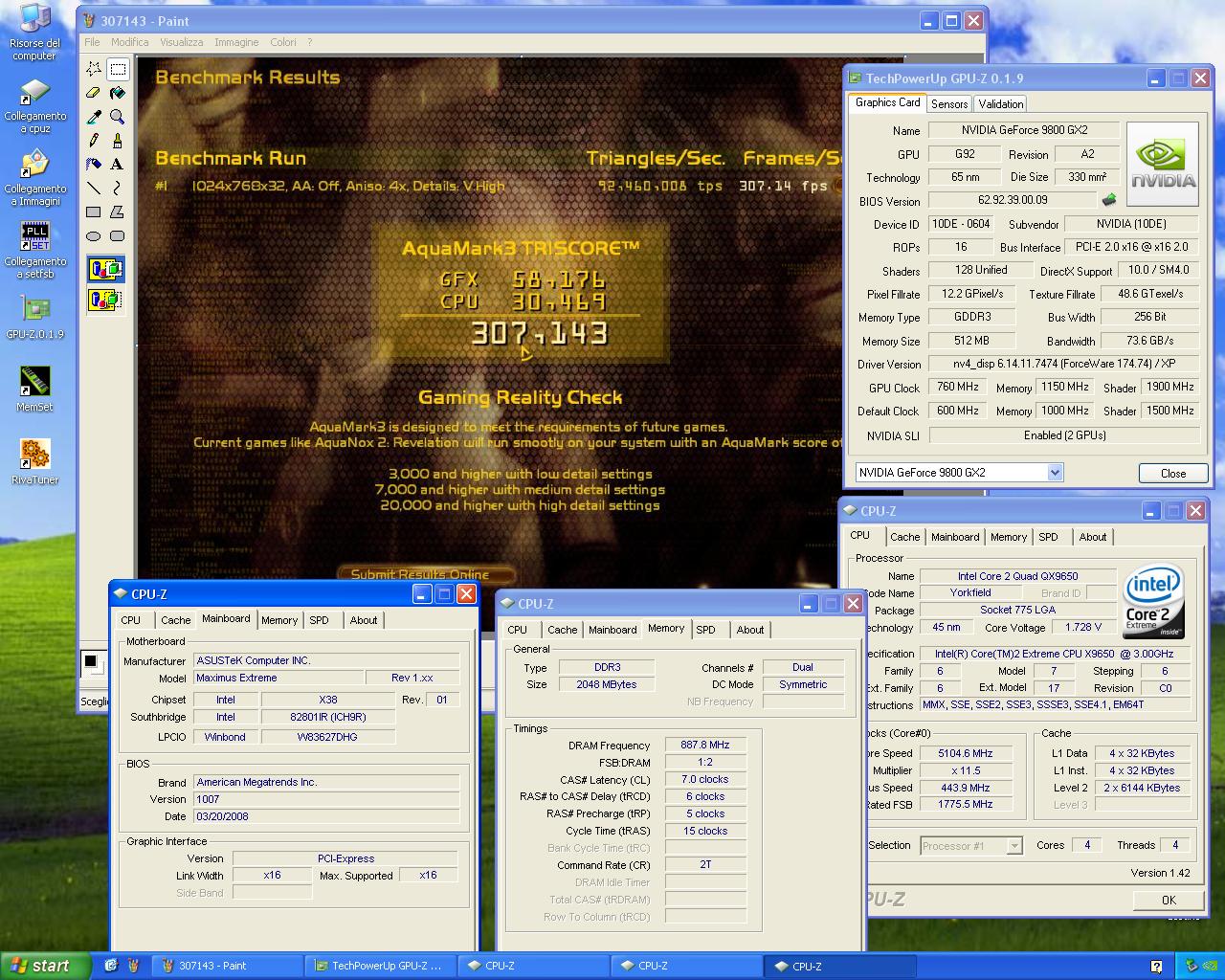Open CPU tab in the Mainboard CPU-Z window
This screenshot has height=980, width=1225.
pos(131,620)
